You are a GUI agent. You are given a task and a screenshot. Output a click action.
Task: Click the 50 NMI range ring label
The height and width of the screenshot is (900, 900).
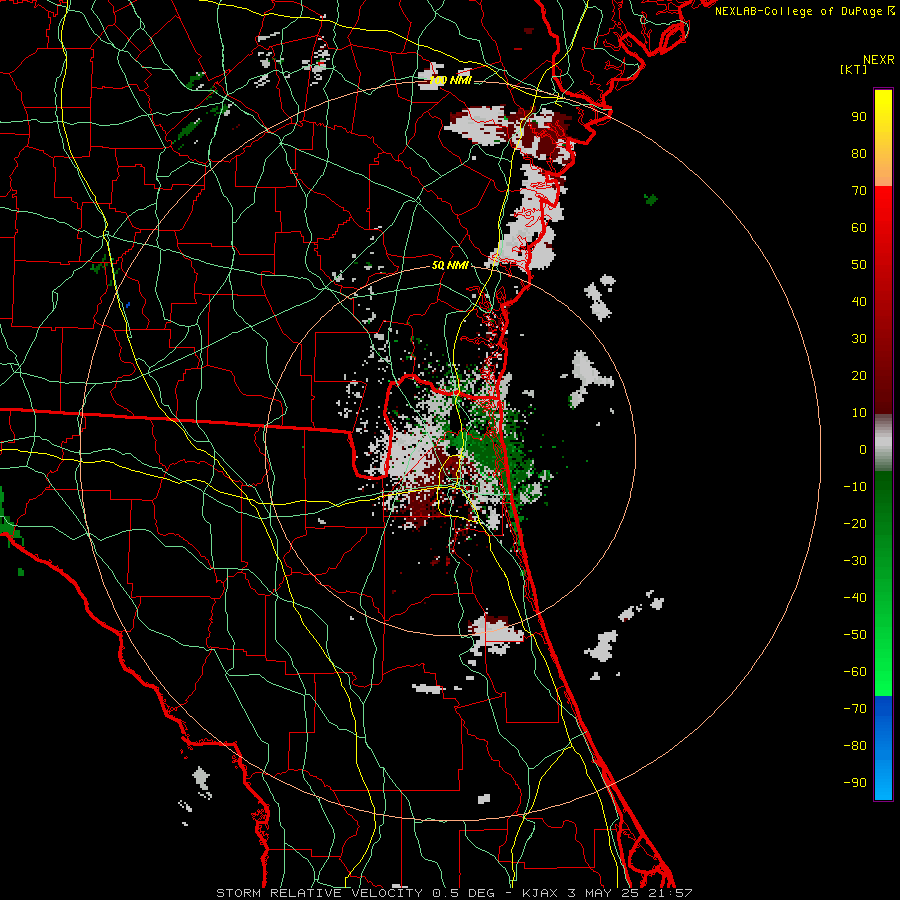[x=450, y=265]
